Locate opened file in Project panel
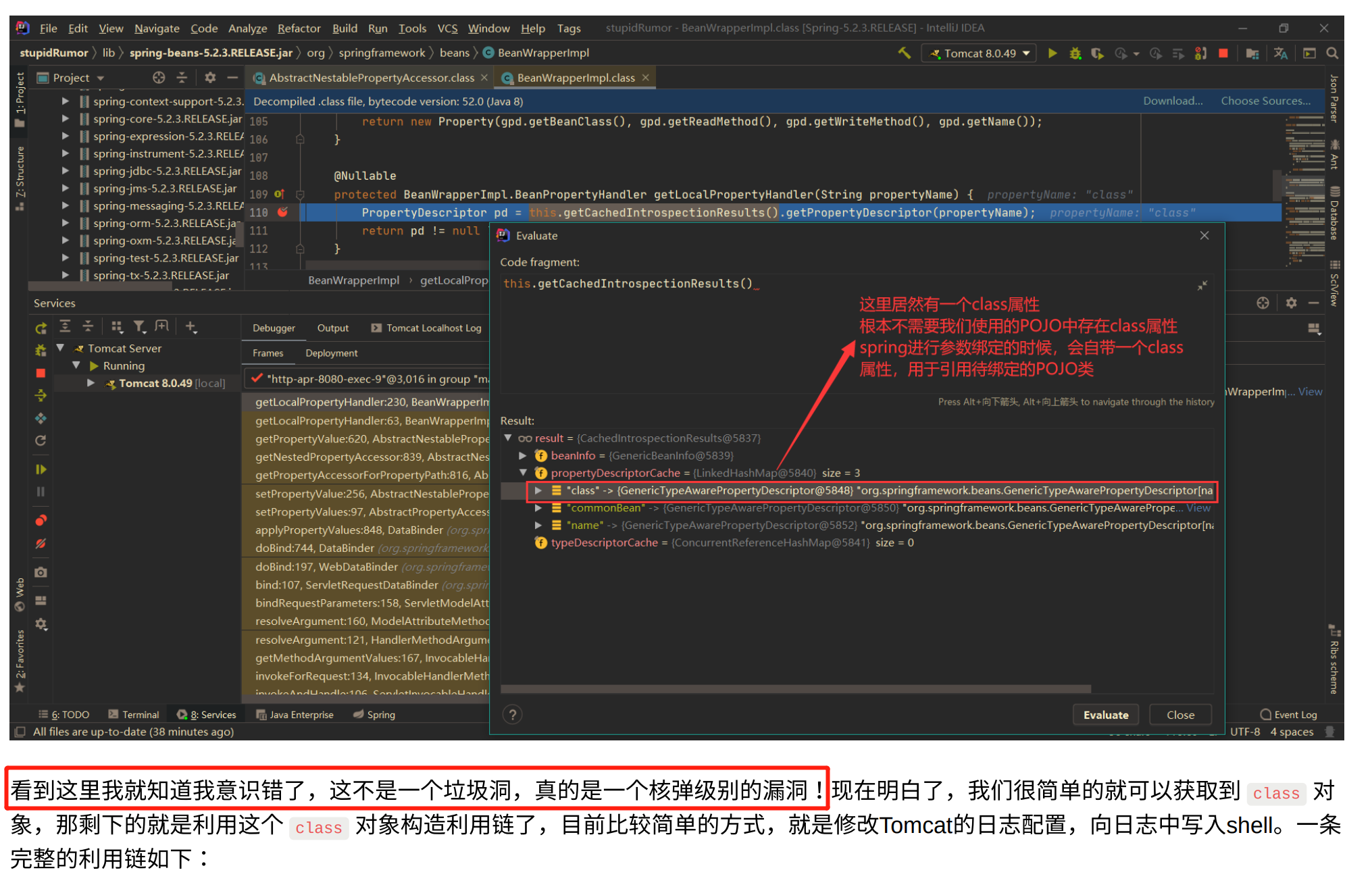 point(159,78)
